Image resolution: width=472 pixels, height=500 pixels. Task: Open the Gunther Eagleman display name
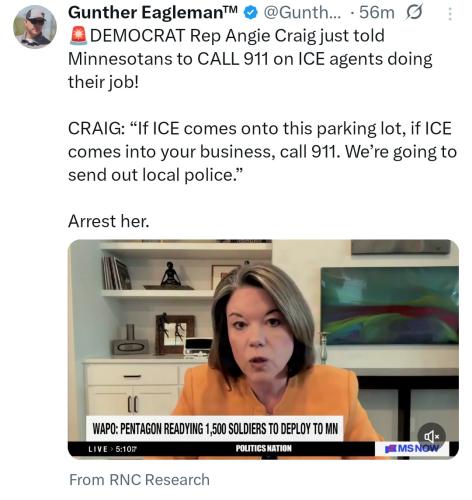click(153, 13)
